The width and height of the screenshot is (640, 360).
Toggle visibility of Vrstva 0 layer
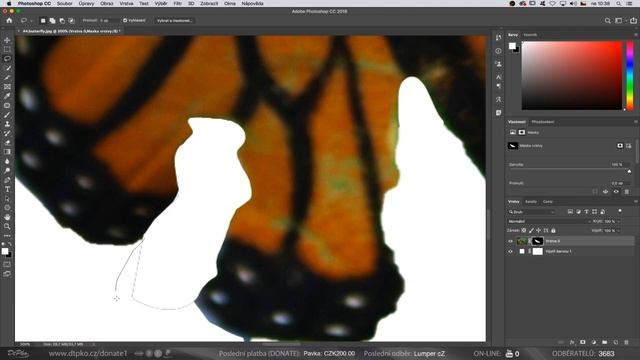(510, 241)
